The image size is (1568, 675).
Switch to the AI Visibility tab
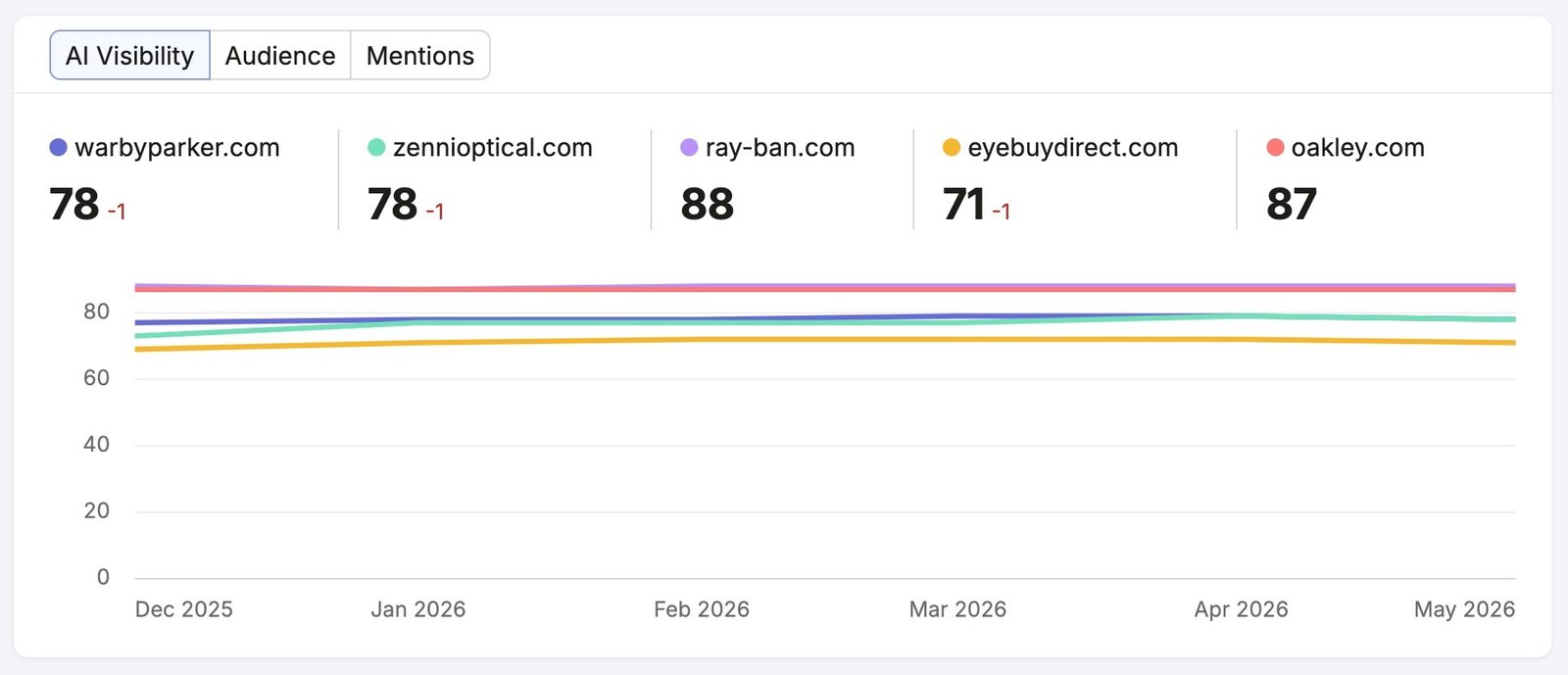(129, 56)
